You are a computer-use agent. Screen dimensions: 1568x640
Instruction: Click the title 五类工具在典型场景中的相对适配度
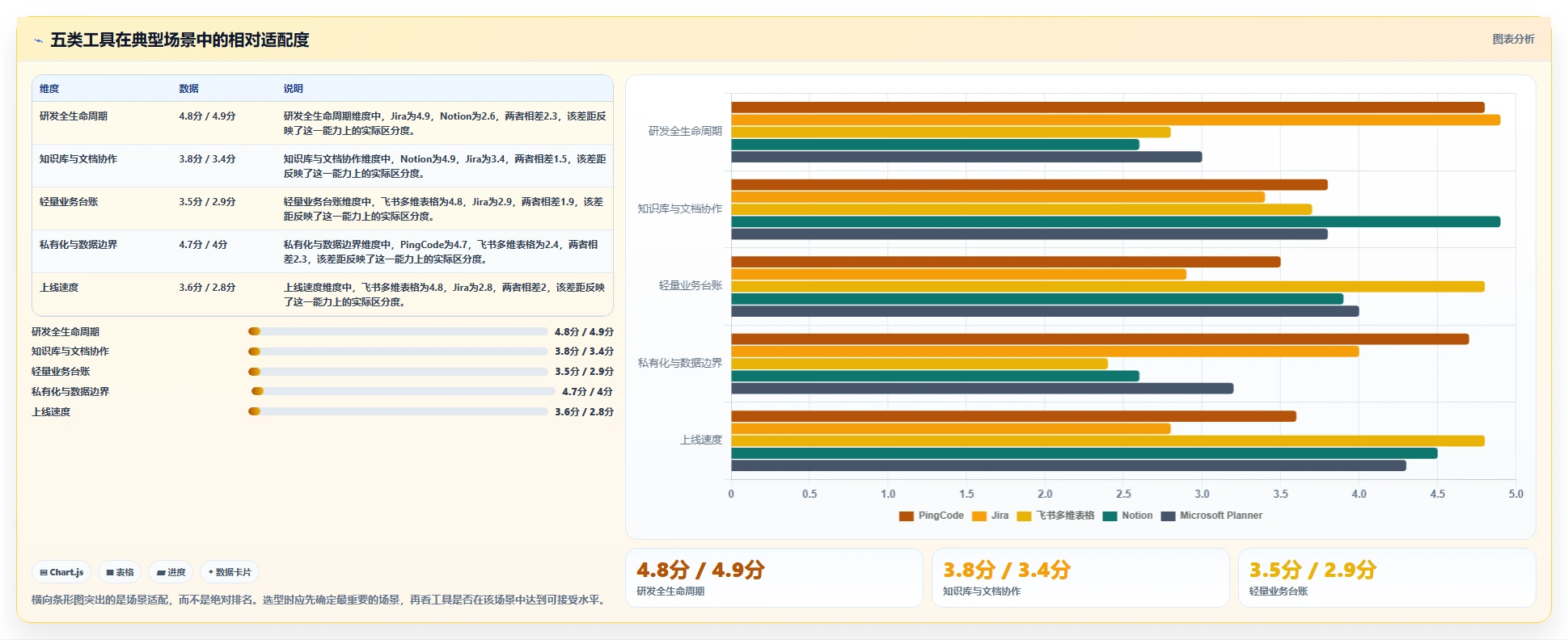coord(180,40)
